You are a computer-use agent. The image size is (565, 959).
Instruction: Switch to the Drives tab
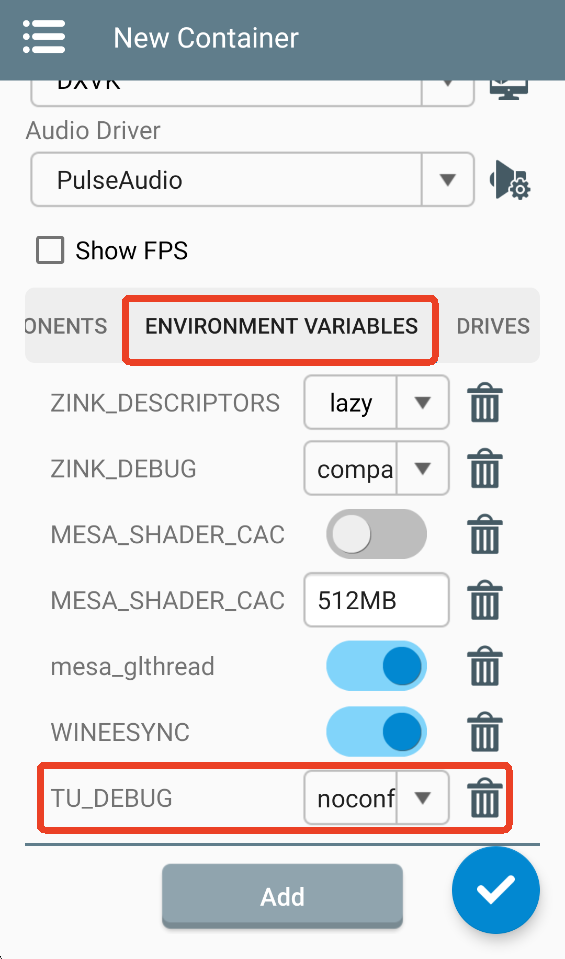point(493,326)
